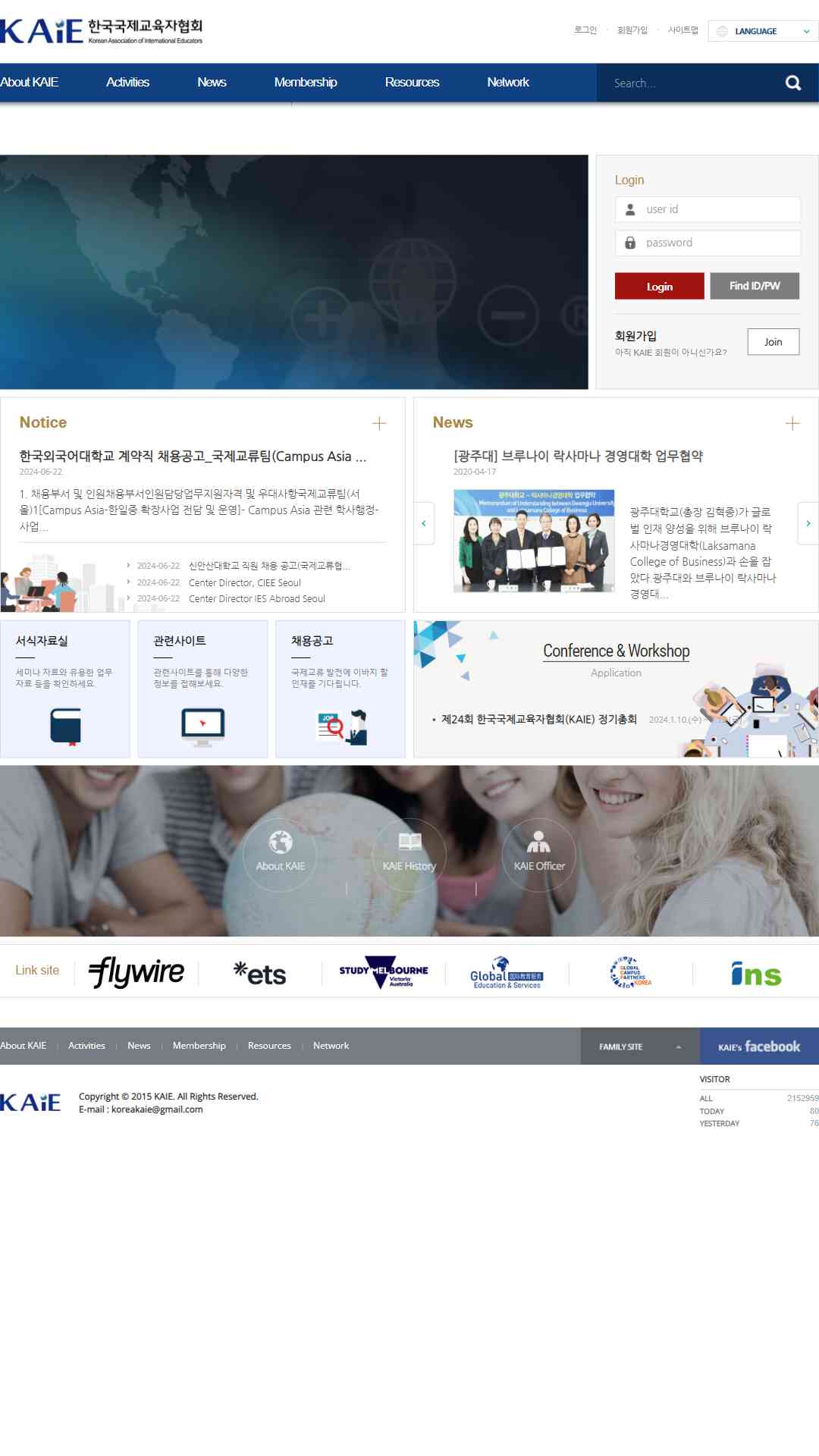Click the main world map banner image
This screenshot has width=819, height=1456.
coord(294,272)
